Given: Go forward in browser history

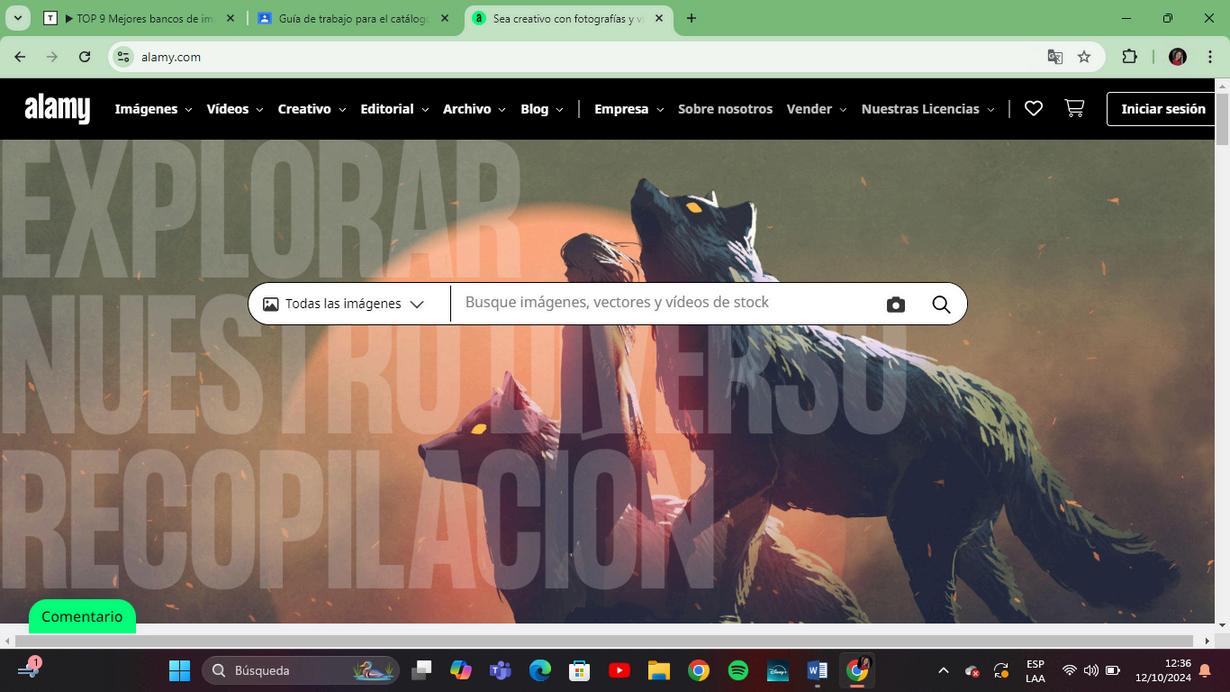Looking at the screenshot, I should [52, 57].
